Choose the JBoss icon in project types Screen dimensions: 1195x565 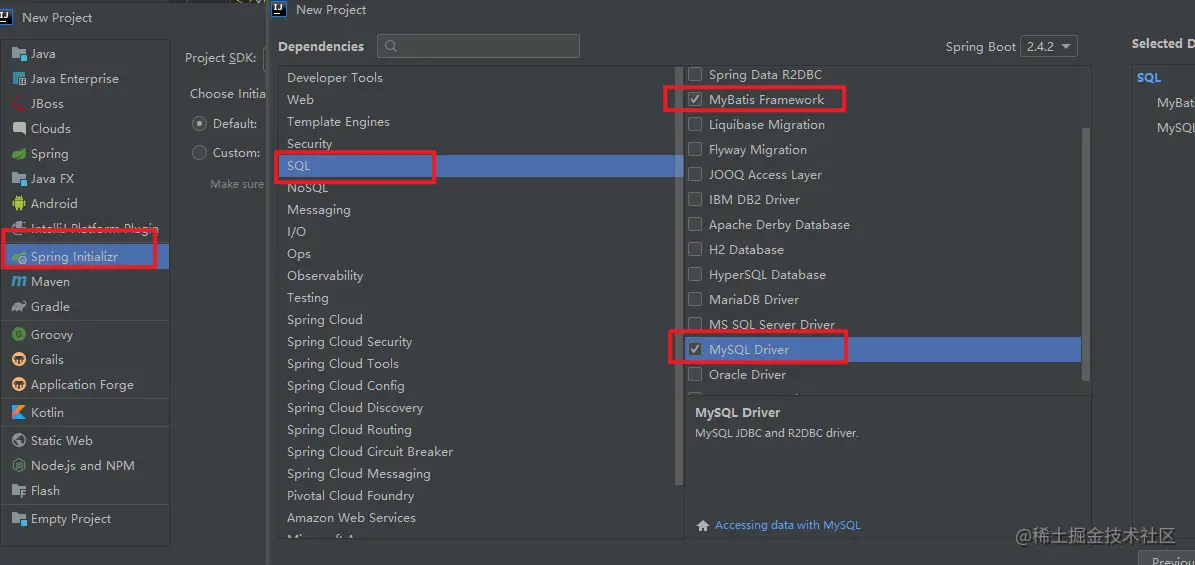pos(19,104)
